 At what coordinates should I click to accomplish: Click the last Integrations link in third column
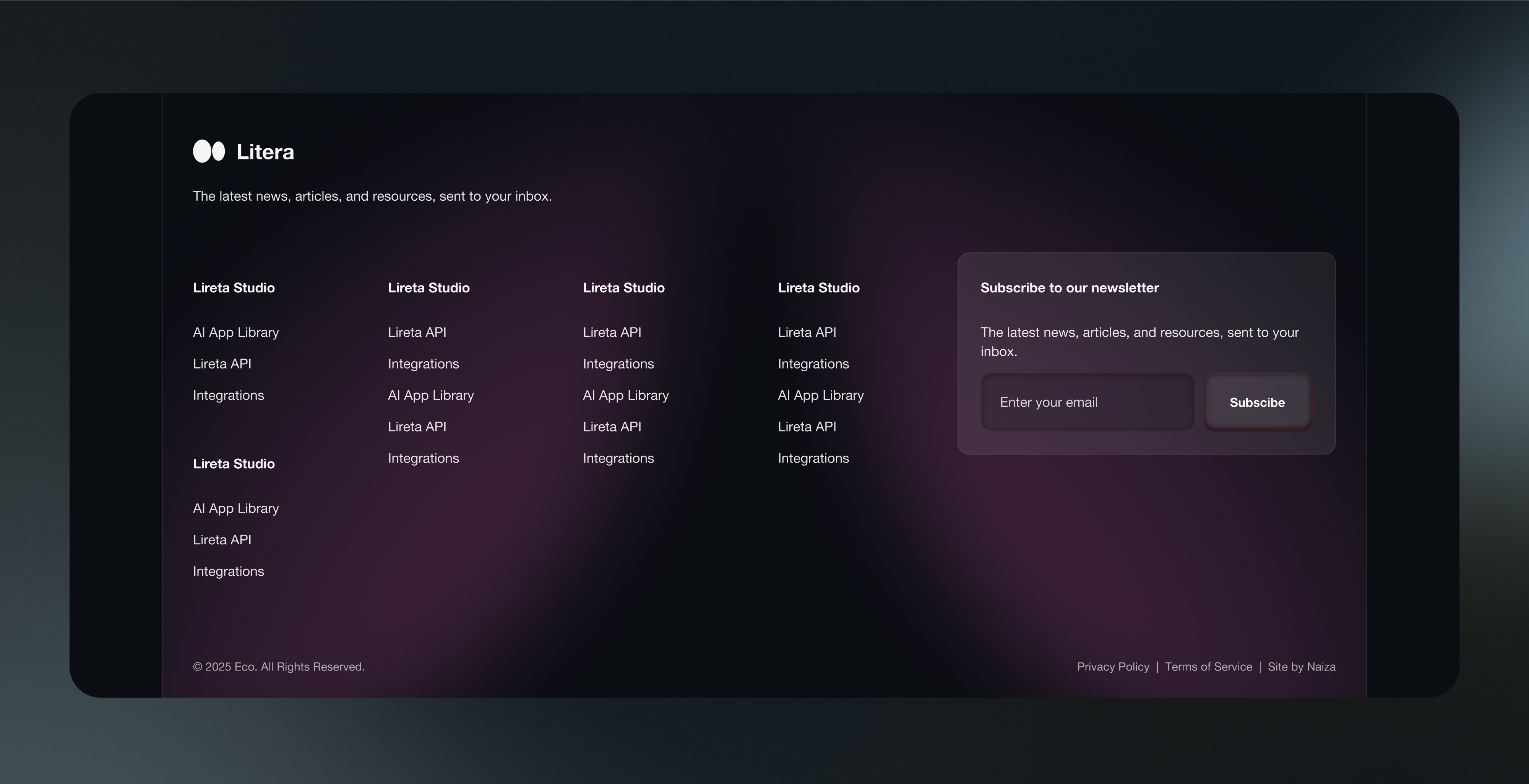(618, 458)
